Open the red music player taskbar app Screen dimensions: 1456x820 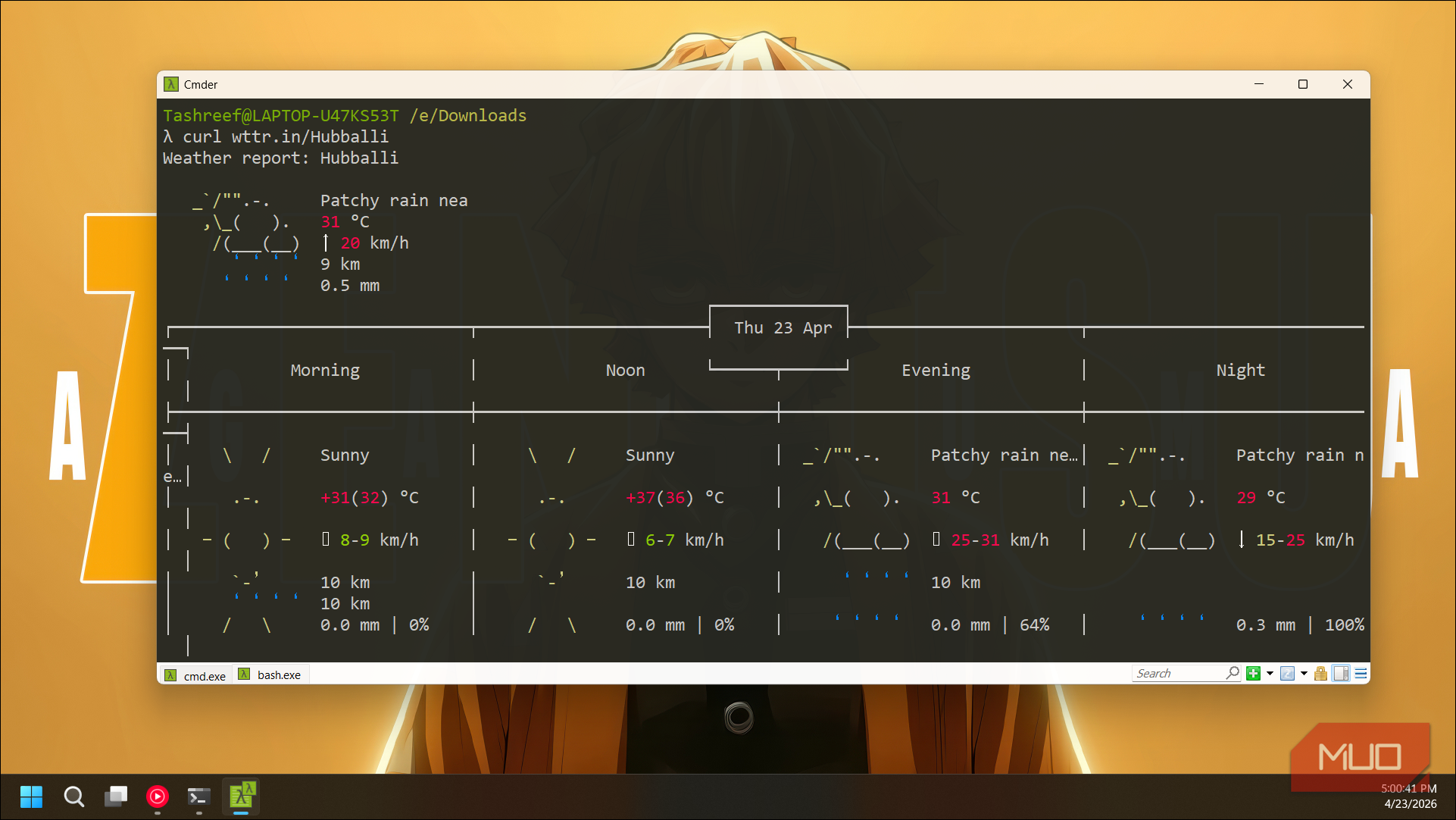(x=158, y=797)
